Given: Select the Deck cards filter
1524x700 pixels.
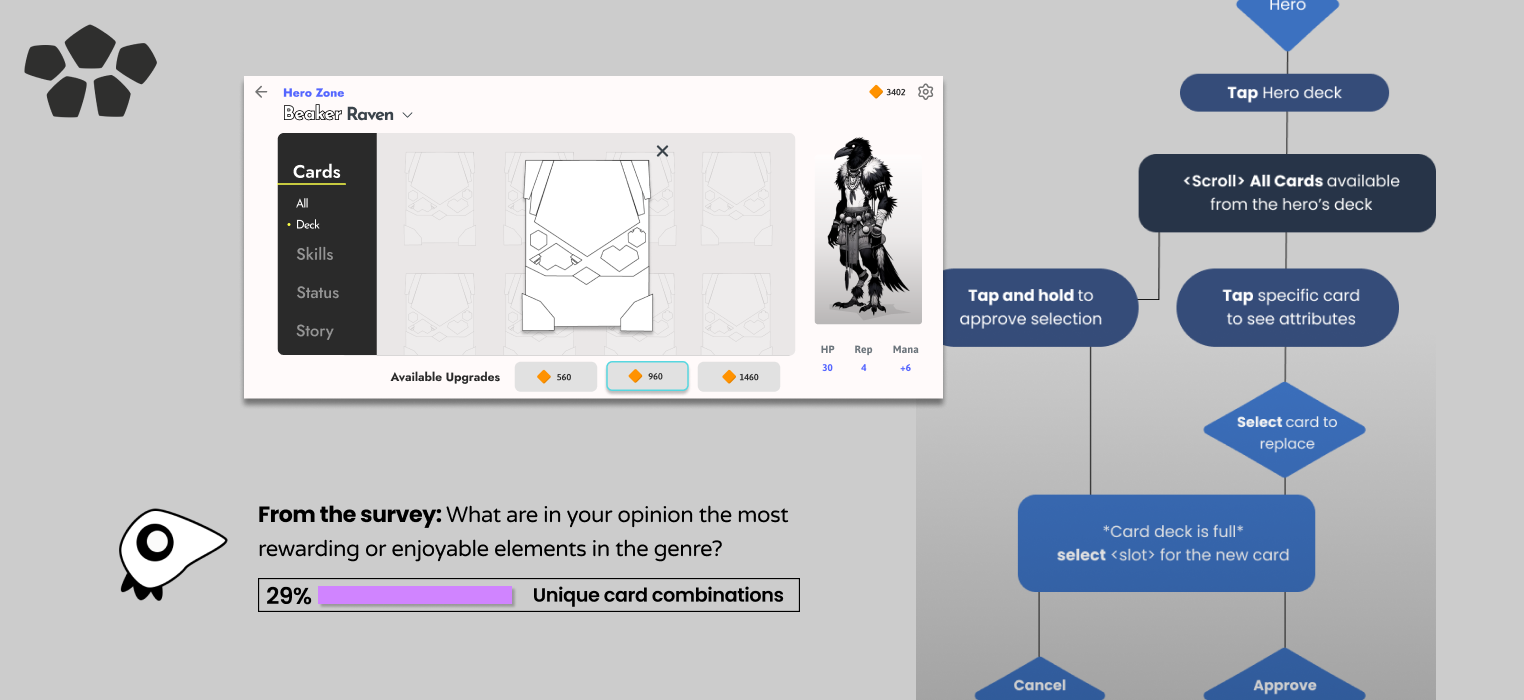Looking at the screenshot, I should pos(307,225).
